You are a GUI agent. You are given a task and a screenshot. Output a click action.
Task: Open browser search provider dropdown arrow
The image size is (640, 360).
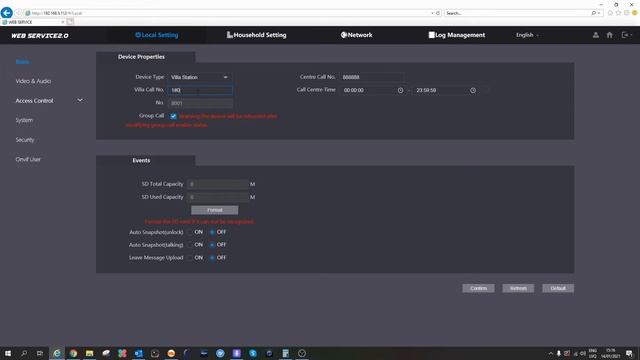pos(598,13)
